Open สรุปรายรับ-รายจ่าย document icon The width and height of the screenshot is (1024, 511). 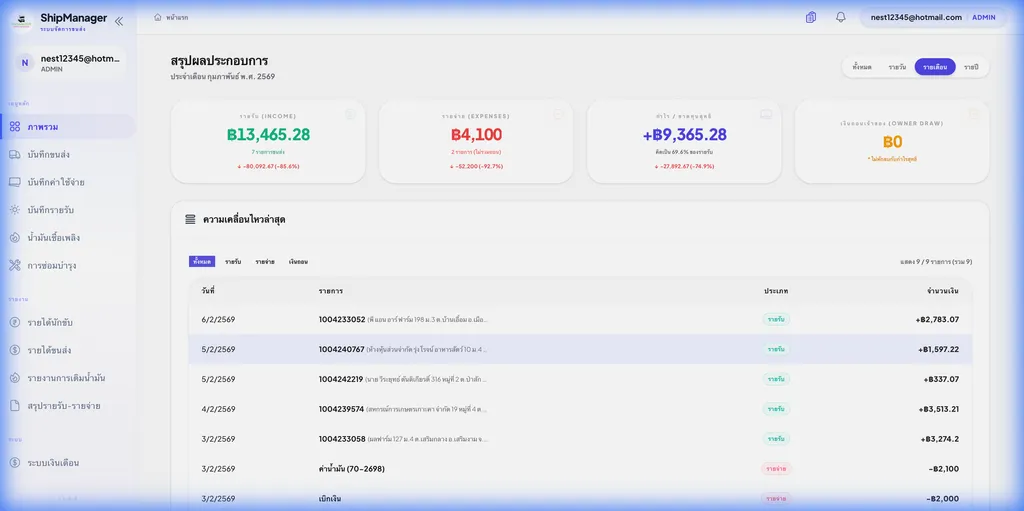tap(15, 406)
